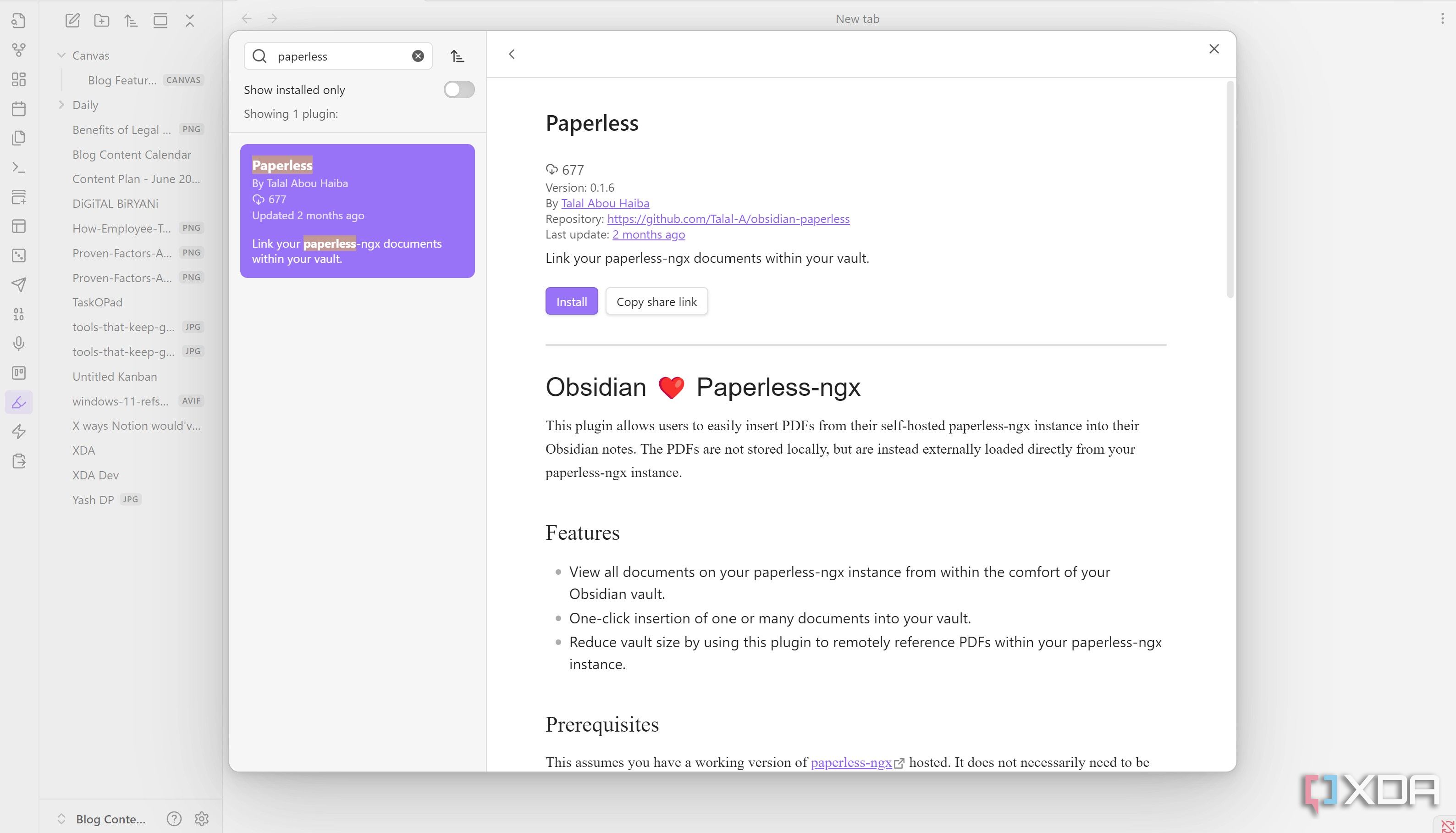Select the Paperless plugin card
Screen dimensions: 1456x833
(x=357, y=211)
